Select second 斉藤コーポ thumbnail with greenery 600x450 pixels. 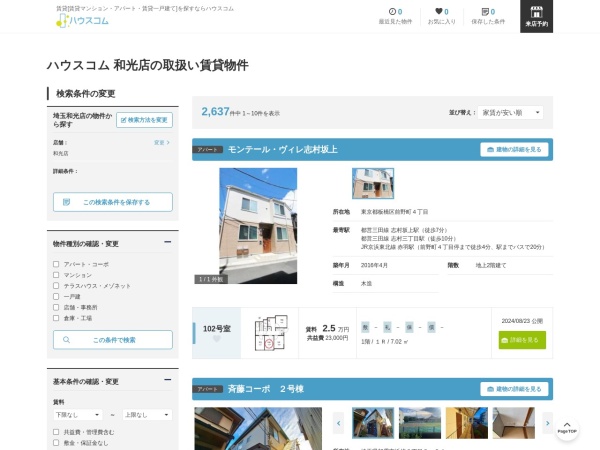click(420, 423)
